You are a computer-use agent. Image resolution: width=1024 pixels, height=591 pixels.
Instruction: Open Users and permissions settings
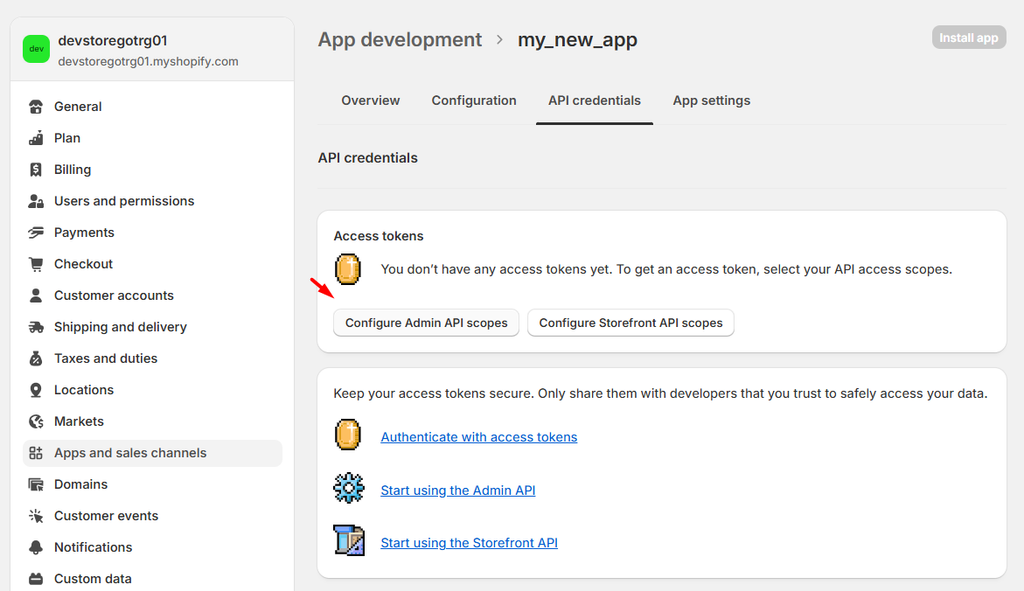[124, 201]
